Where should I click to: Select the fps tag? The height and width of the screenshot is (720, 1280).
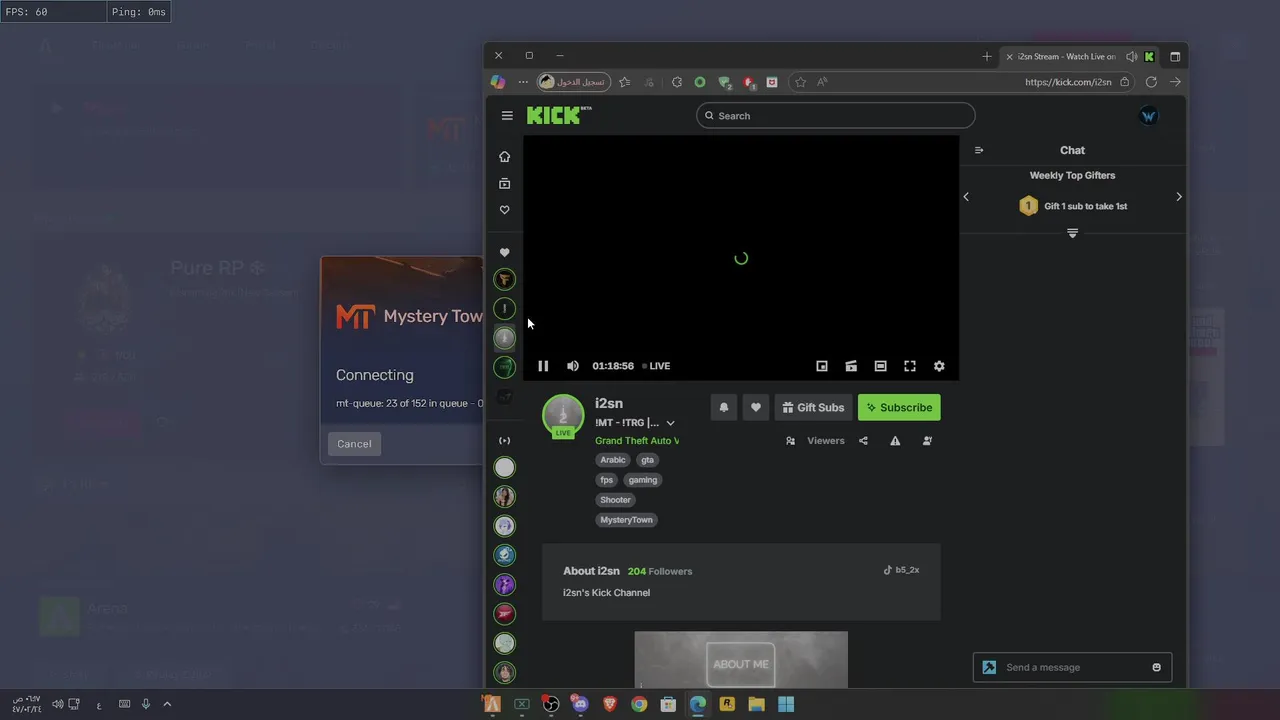[x=607, y=480]
